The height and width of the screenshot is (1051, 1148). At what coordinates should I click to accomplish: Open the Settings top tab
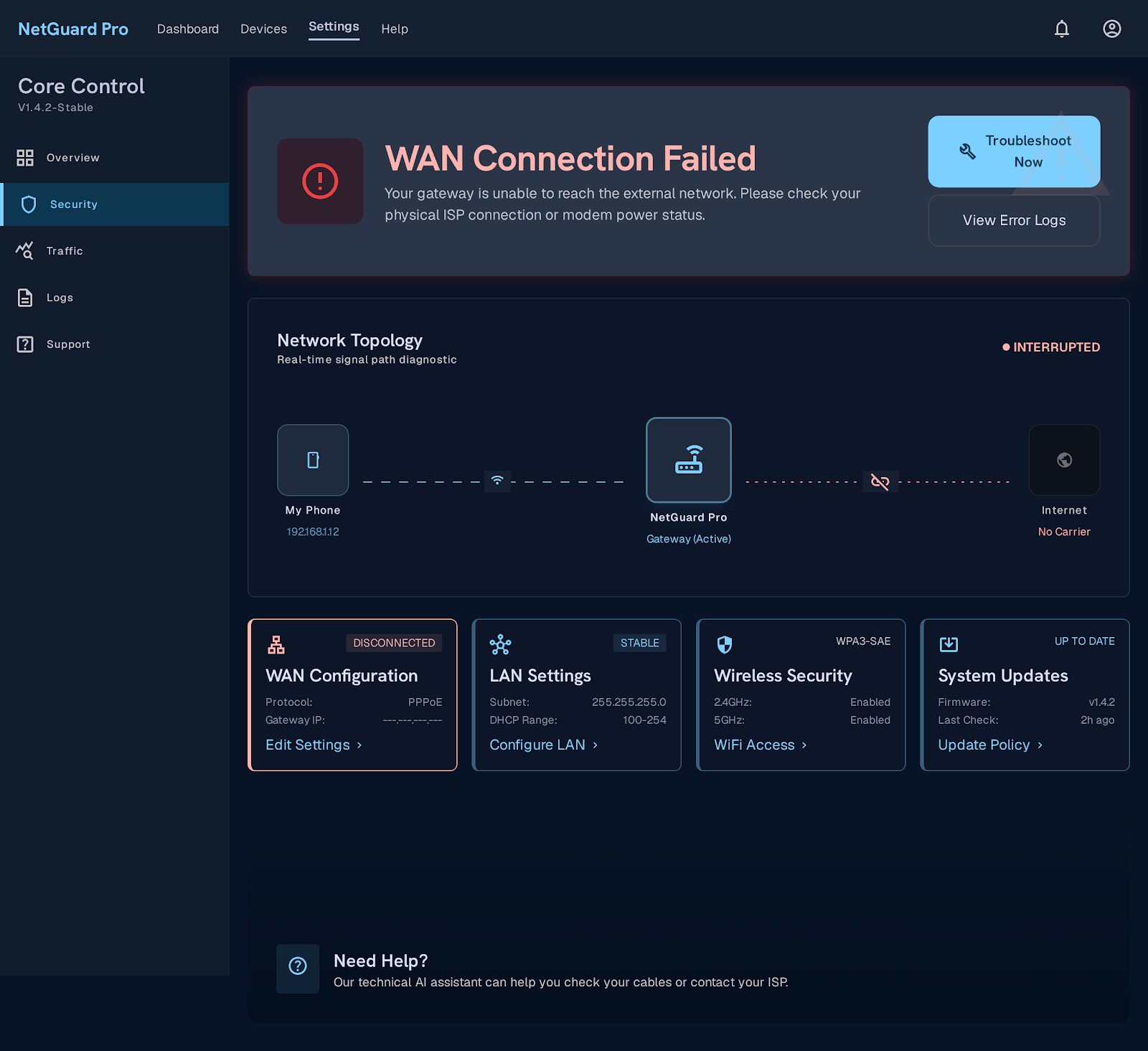tap(334, 27)
